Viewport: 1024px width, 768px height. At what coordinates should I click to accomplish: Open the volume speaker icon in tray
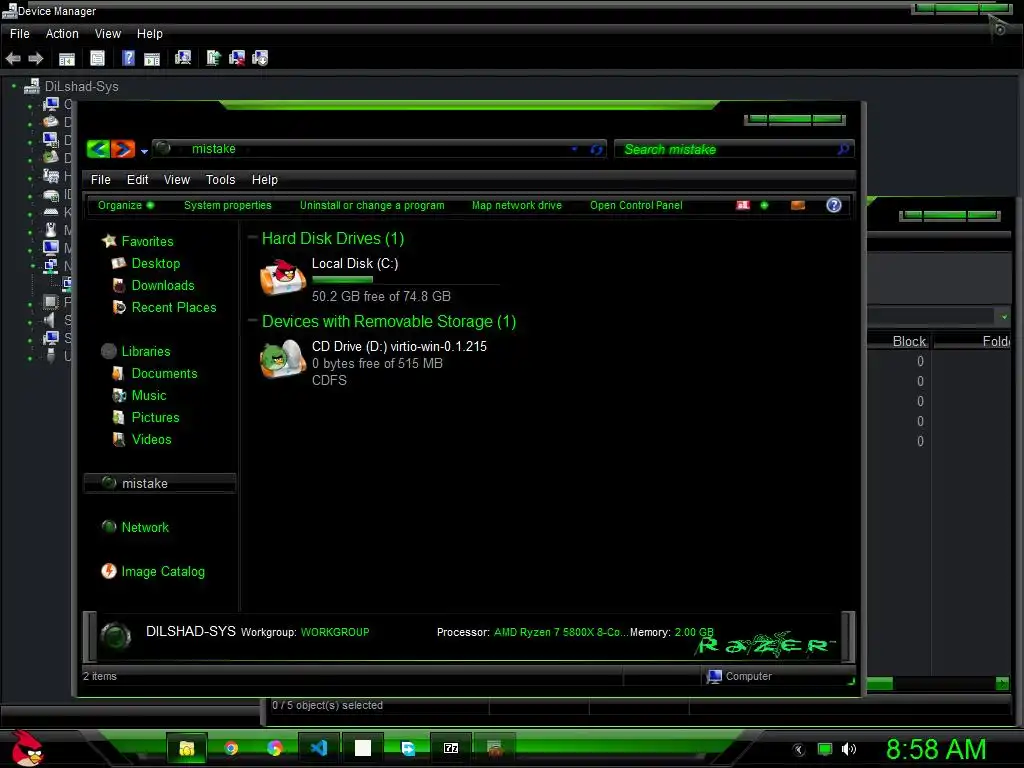point(848,749)
